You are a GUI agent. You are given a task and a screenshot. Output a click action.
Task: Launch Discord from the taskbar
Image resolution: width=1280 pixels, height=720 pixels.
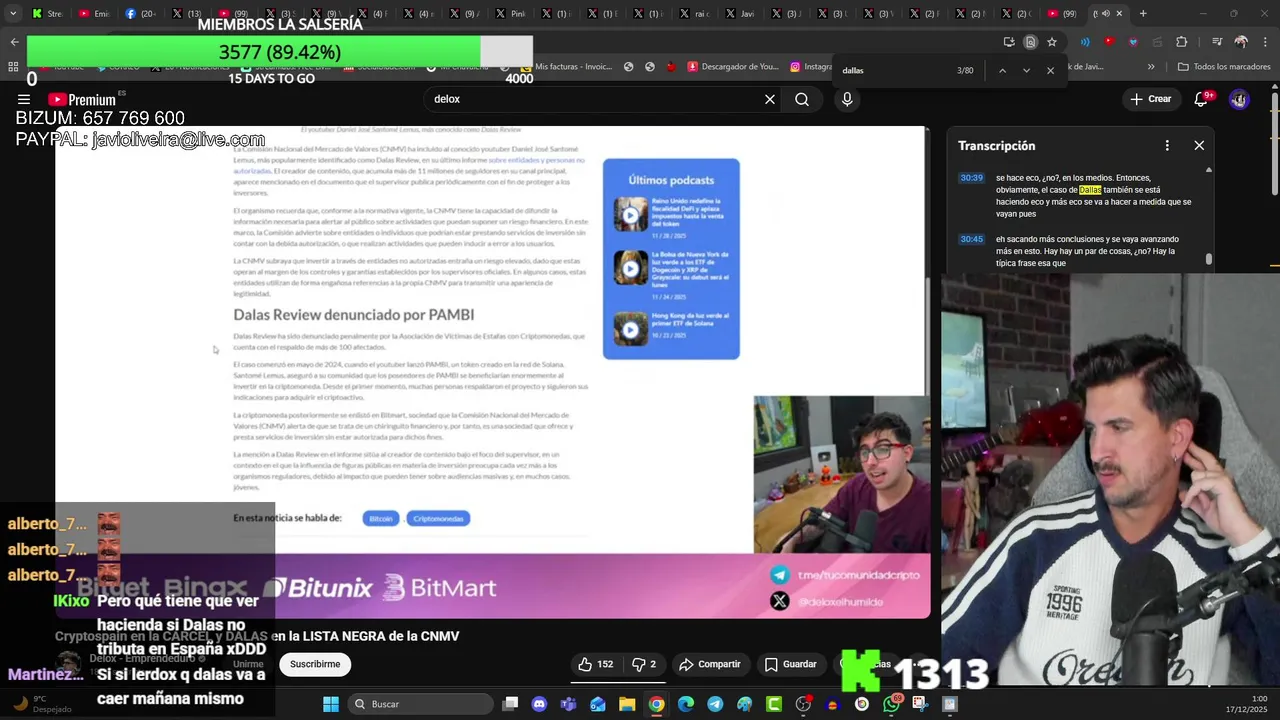pos(540,704)
